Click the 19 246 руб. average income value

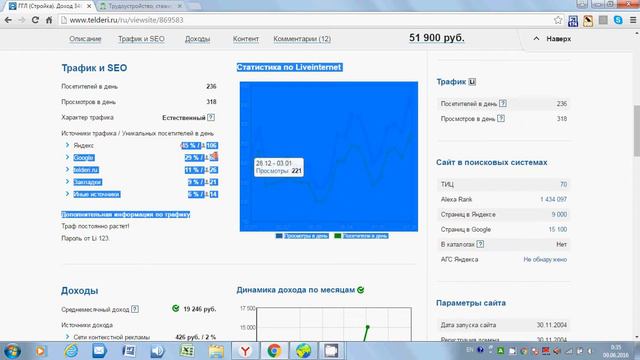pos(200,309)
